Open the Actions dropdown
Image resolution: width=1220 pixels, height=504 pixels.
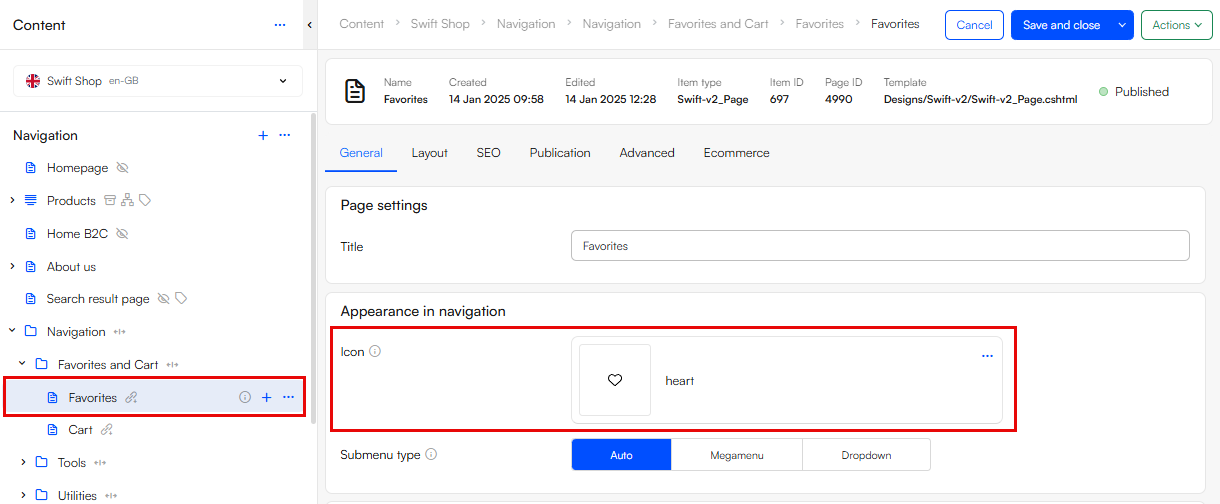1176,25
